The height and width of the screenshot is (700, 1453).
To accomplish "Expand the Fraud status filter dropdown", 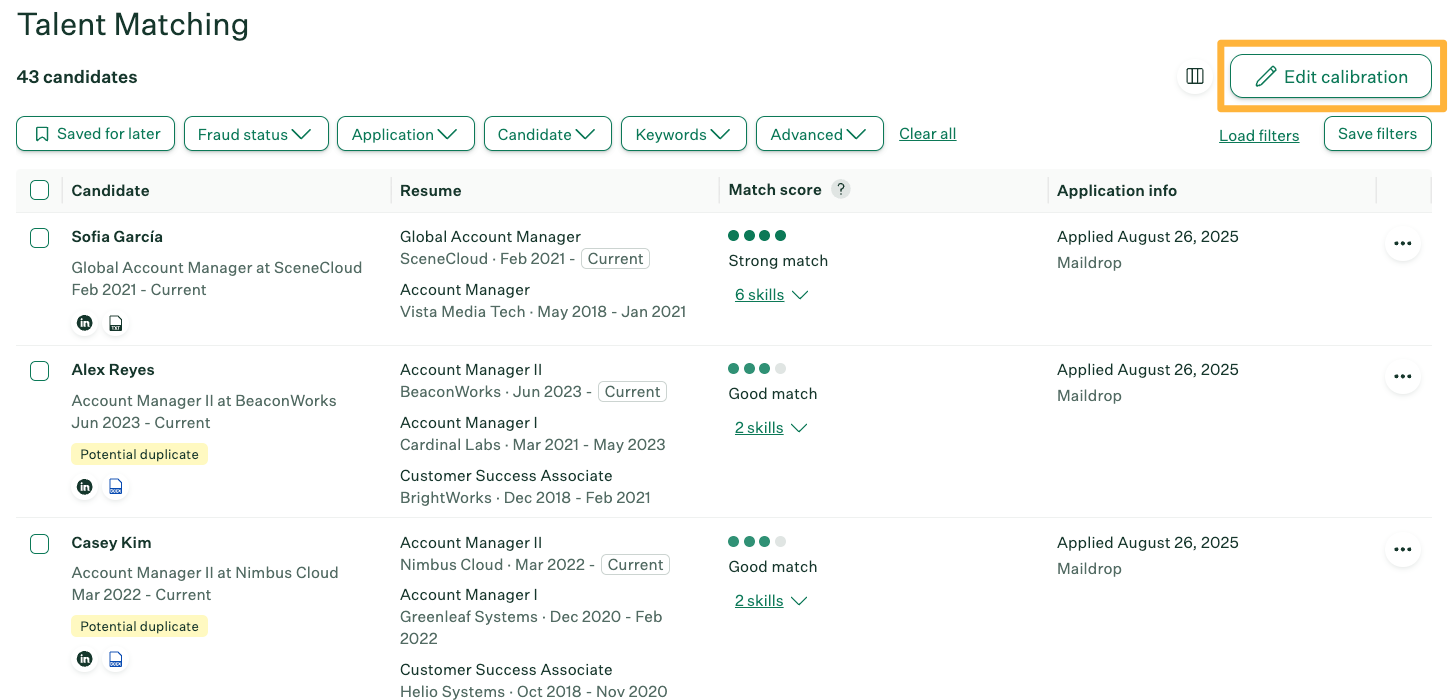I will [255, 134].
